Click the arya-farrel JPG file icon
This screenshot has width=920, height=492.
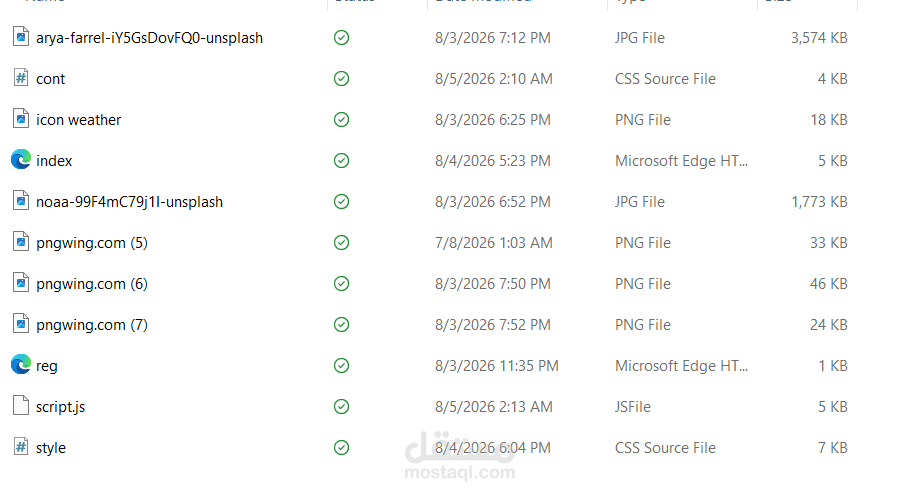click(21, 37)
